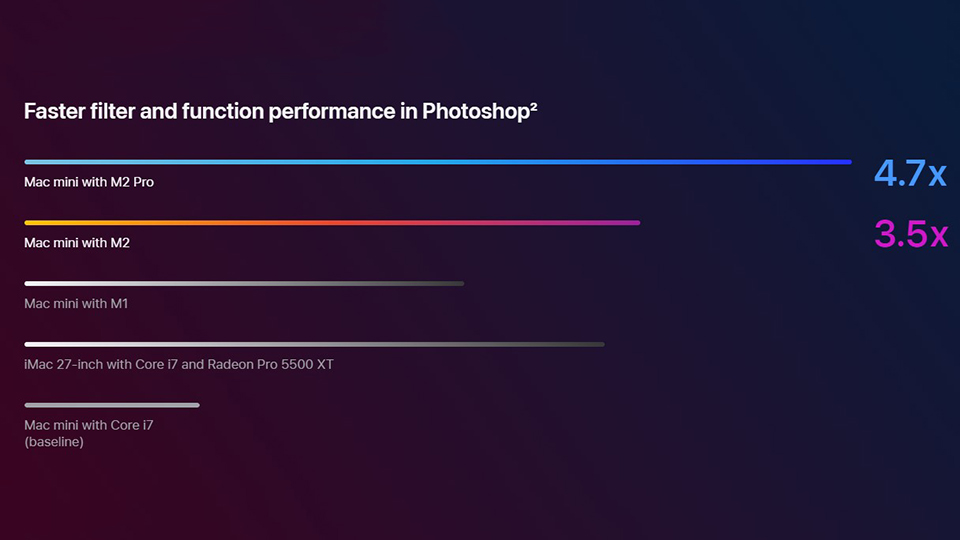Click the blue 4.7x figure
960x540 pixels.
pyautogui.click(x=909, y=174)
